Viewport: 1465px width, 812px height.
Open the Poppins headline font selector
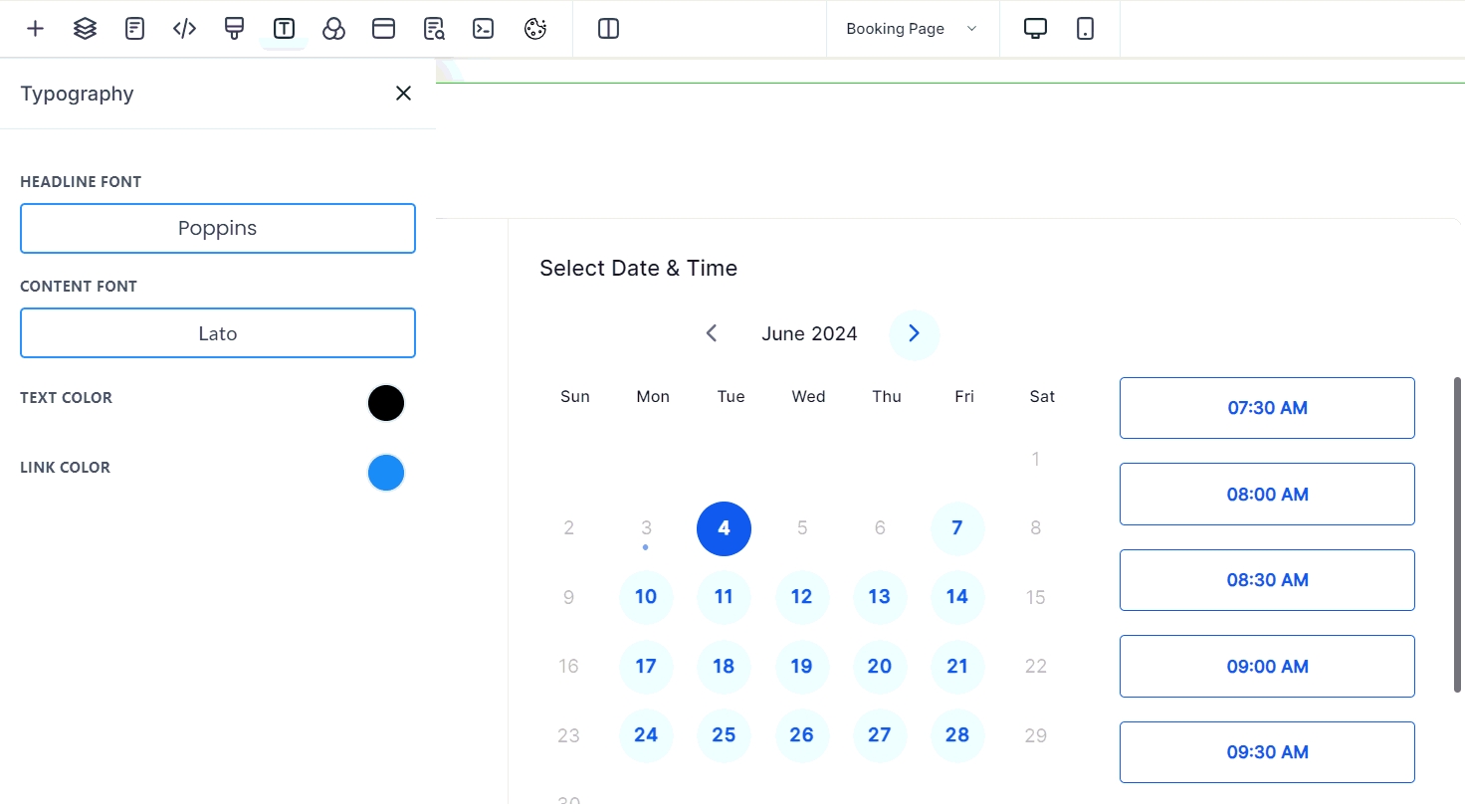tap(218, 229)
